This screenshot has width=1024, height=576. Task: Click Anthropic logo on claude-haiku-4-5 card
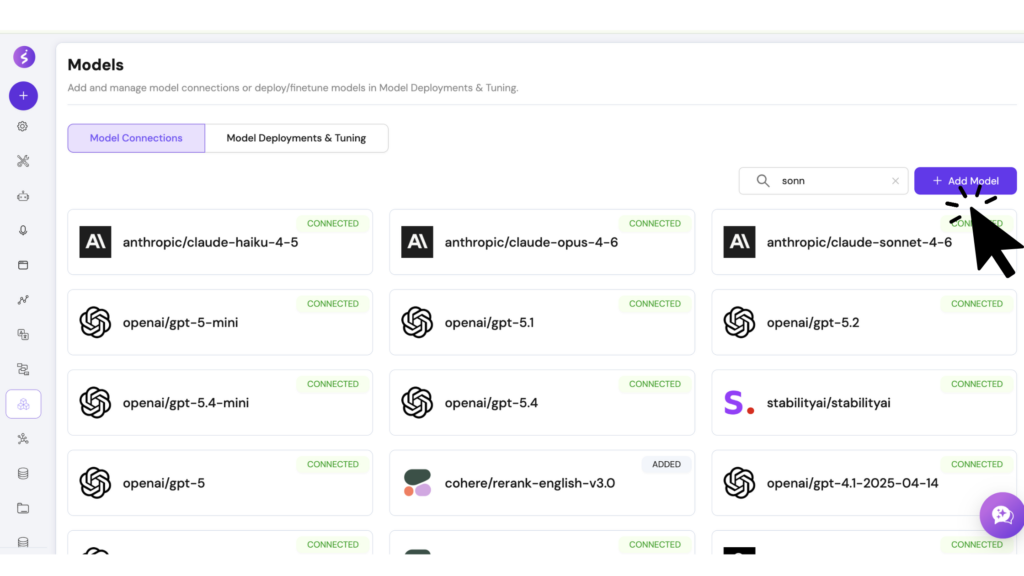point(95,242)
